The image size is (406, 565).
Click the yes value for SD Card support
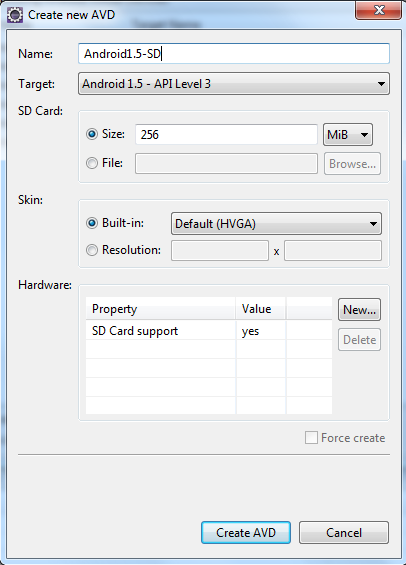(250, 332)
